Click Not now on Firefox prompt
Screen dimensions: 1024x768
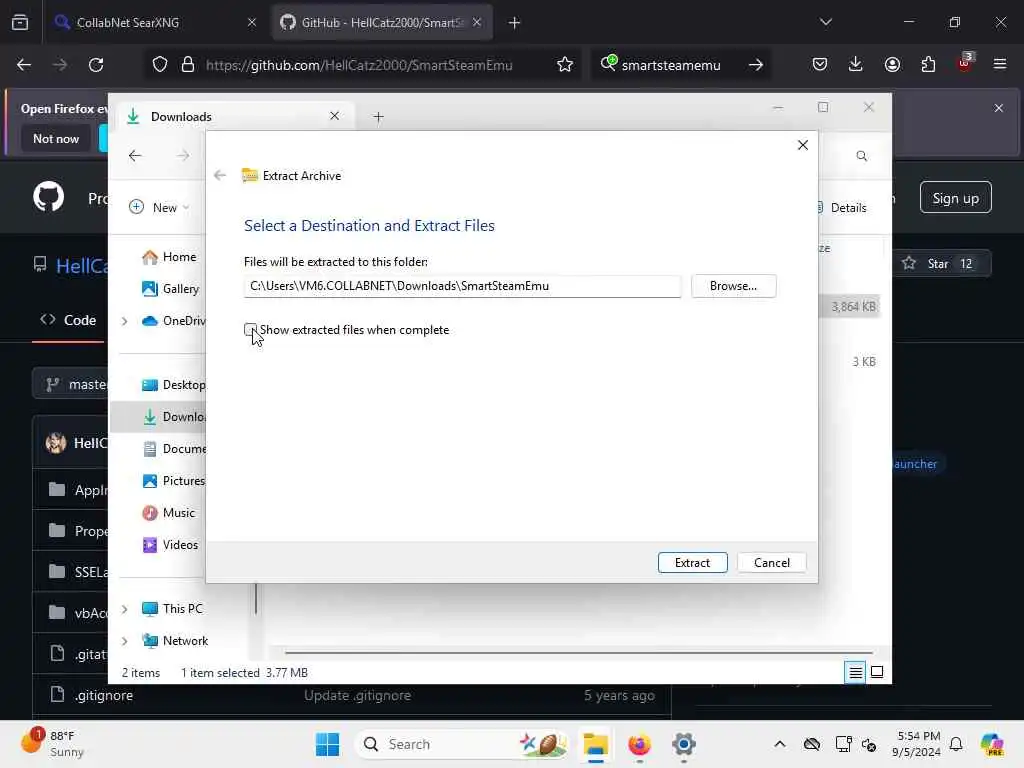pyautogui.click(x=56, y=138)
